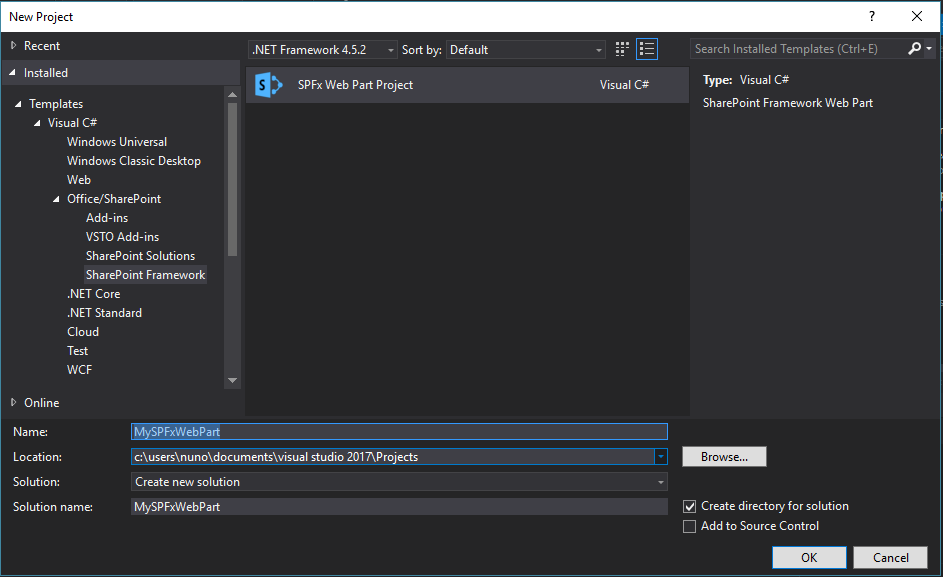
Task: Collapse the Visual C# tree node
Action: [37, 123]
